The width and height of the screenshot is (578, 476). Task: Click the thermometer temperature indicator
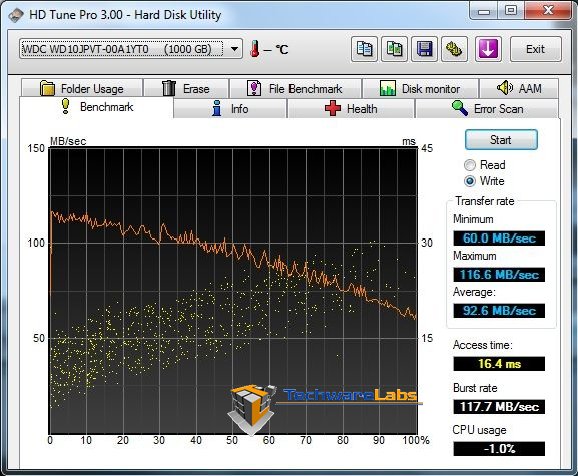pos(254,49)
